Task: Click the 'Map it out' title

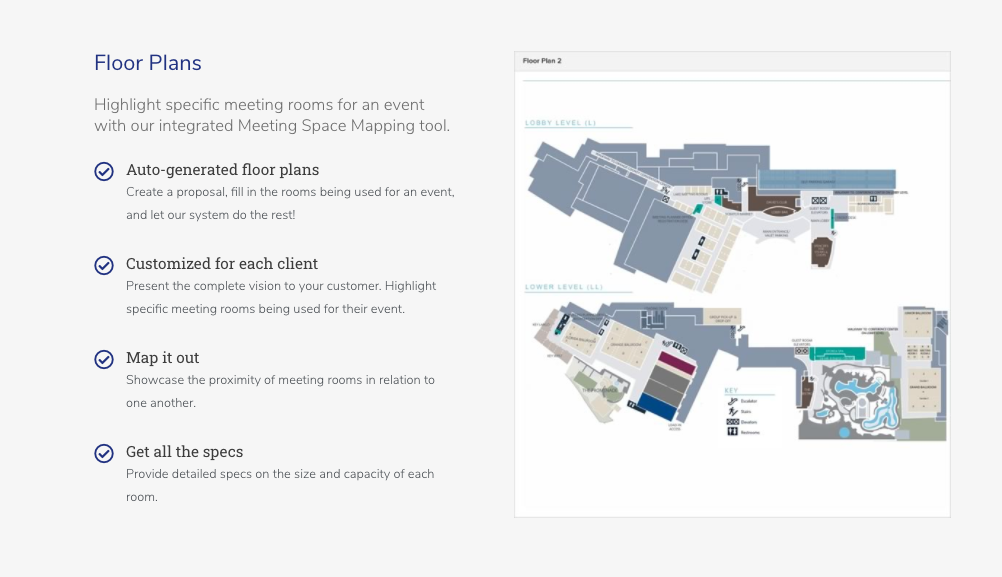Action: 162,357
